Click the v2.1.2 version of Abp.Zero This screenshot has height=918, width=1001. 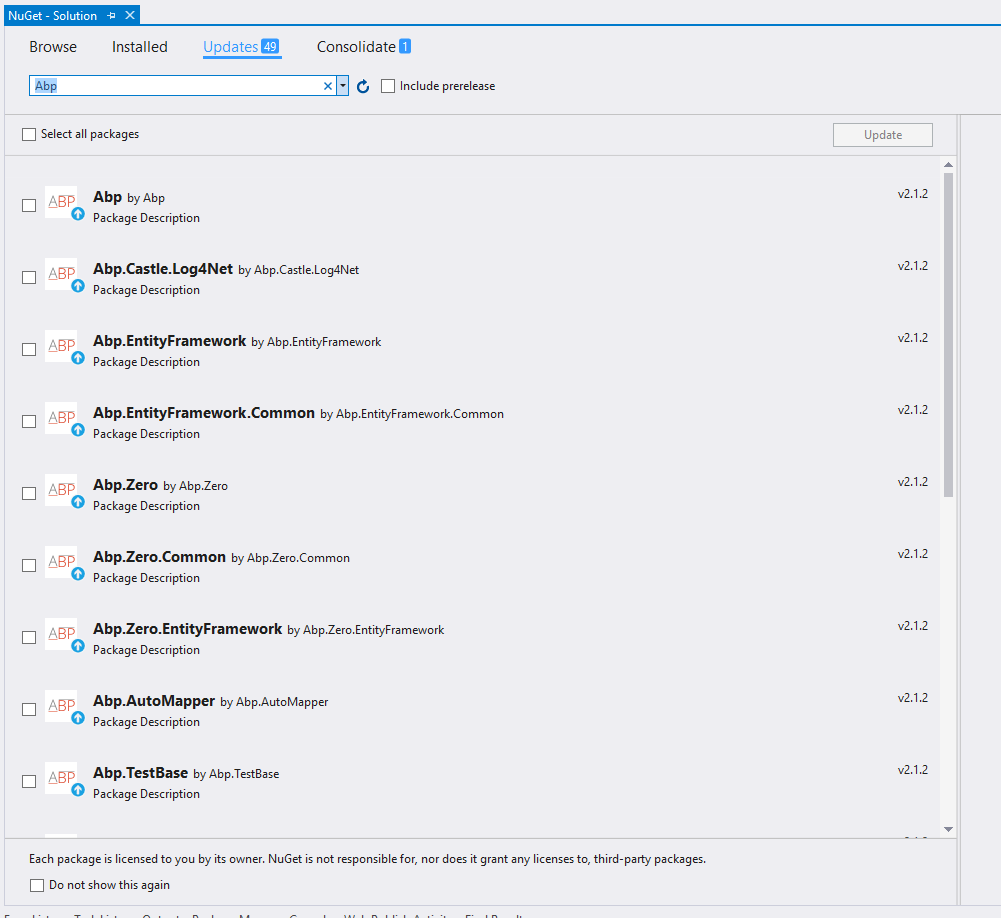point(913,482)
